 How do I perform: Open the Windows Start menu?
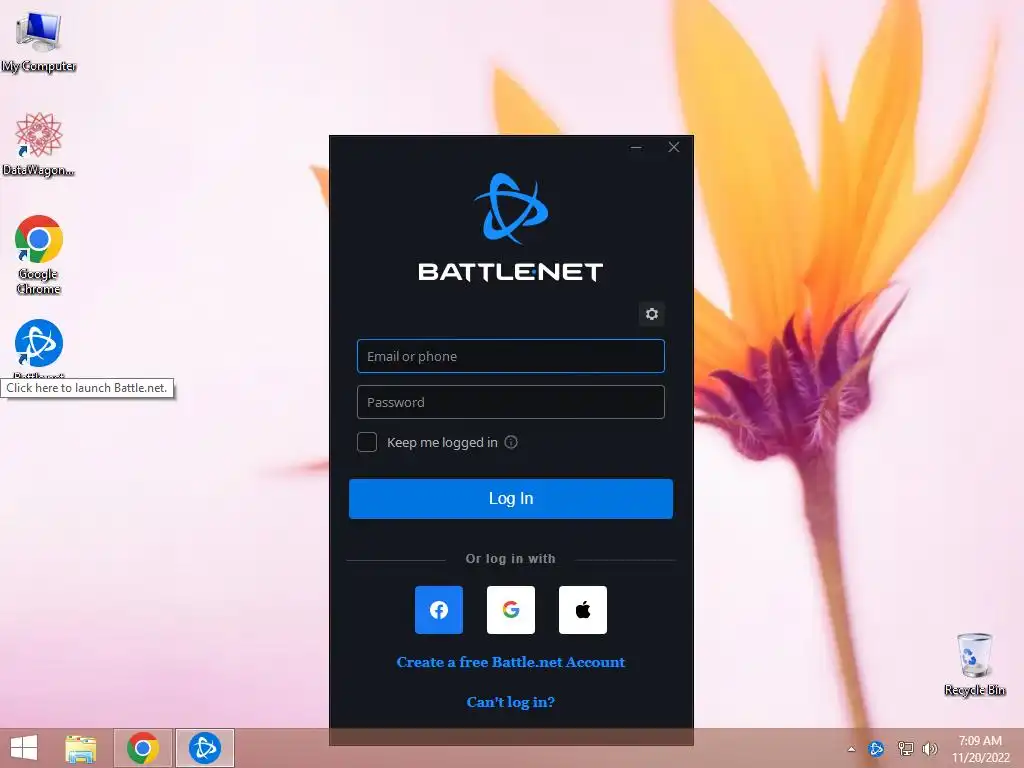pyautogui.click(x=24, y=748)
